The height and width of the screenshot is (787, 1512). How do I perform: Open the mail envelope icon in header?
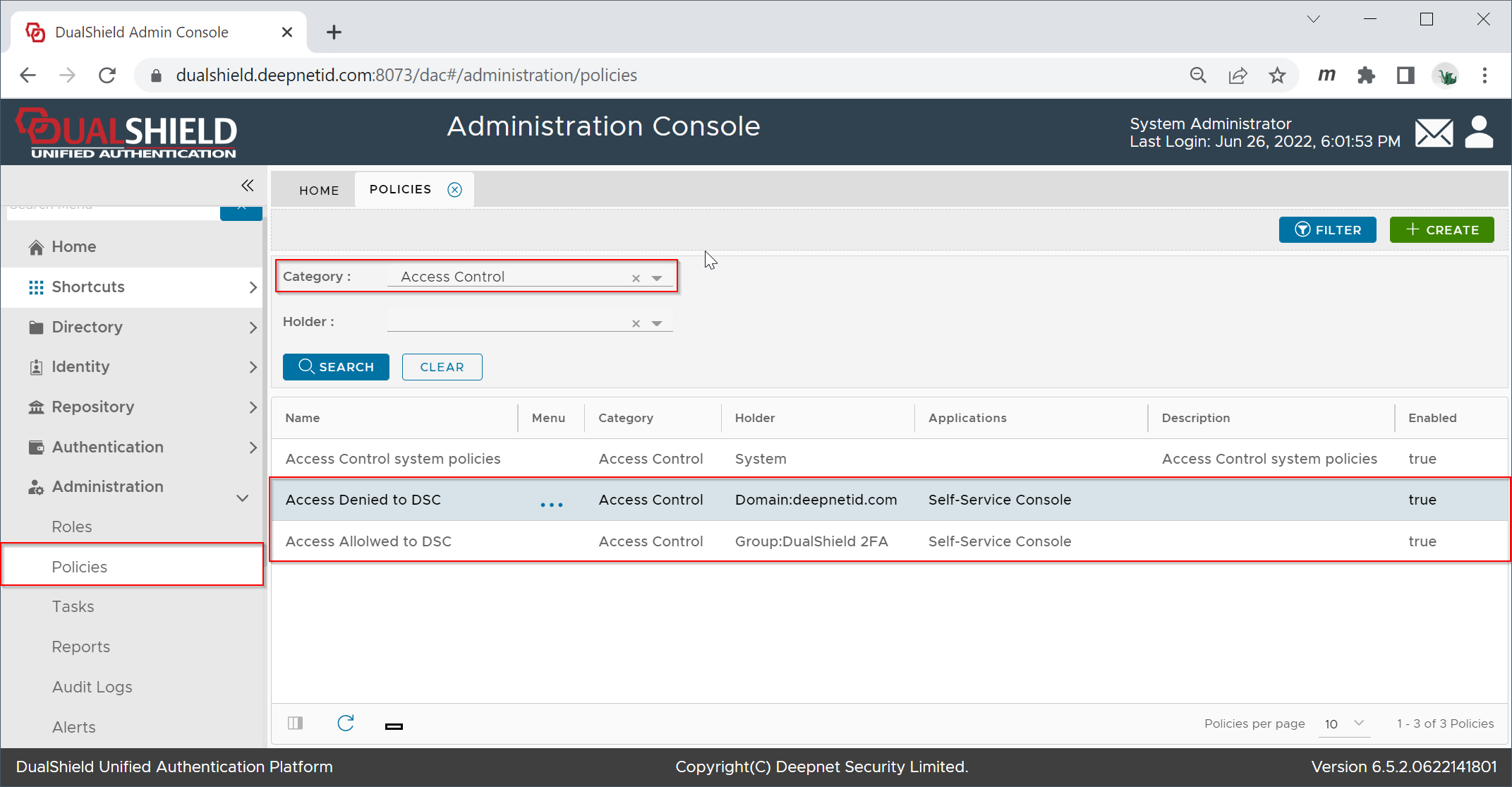point(1434,133)
